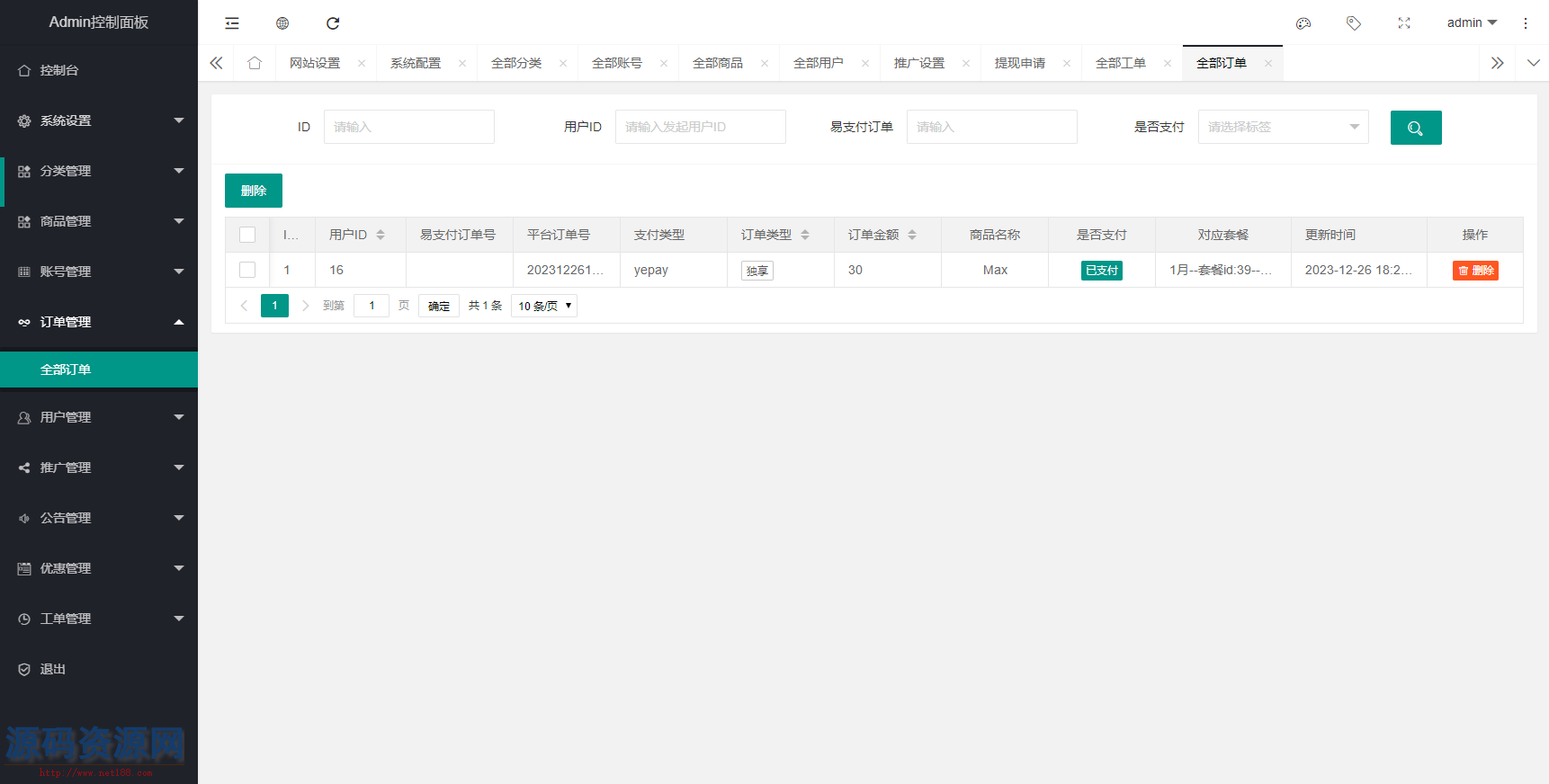Image resolution: width=1549 pixels, height=784 pixels.
Task: Tick the select-all header checkbox
Action: [247, 235]
